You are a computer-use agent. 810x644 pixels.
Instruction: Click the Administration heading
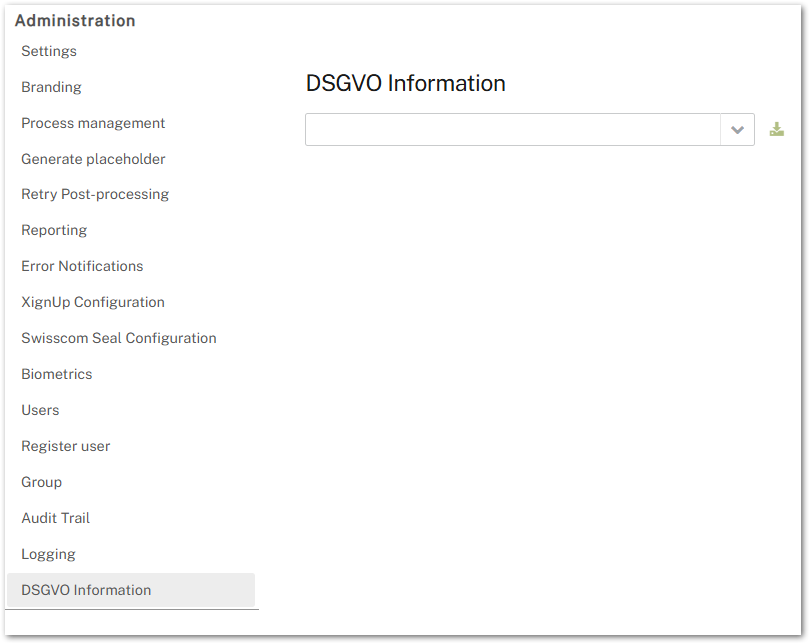(75, 20)
